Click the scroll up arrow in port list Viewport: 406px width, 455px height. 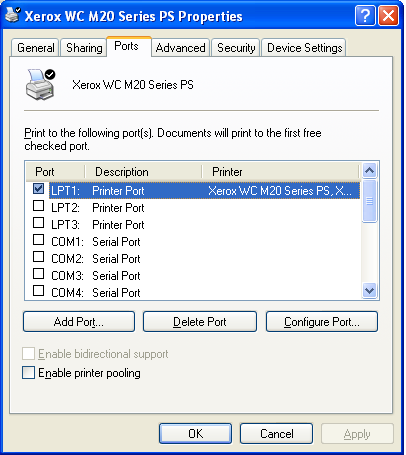click(369, 171)
